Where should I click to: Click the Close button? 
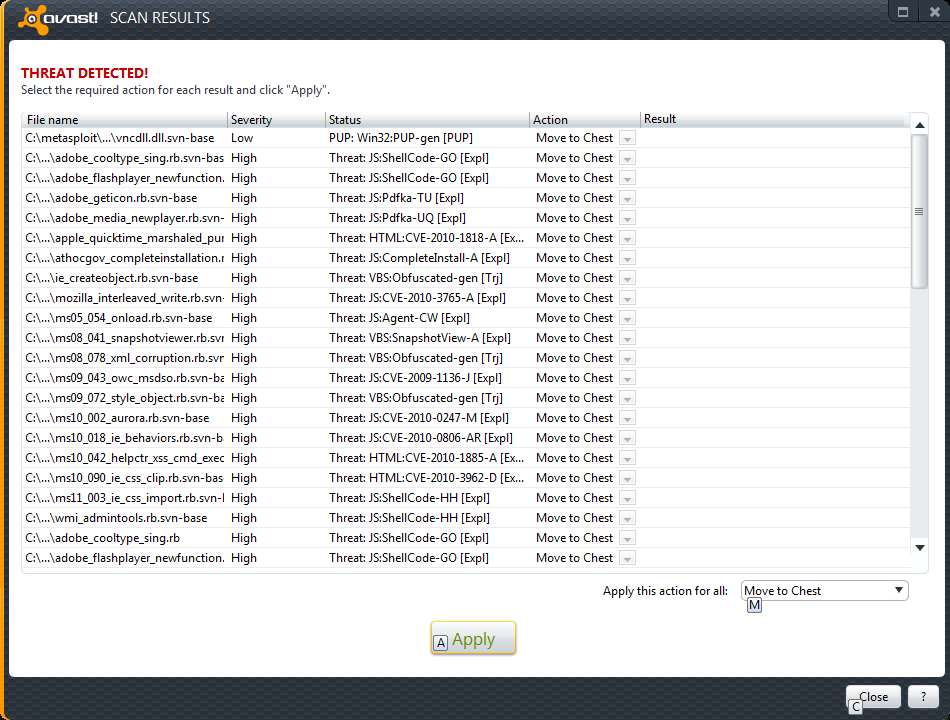[873, 697]
